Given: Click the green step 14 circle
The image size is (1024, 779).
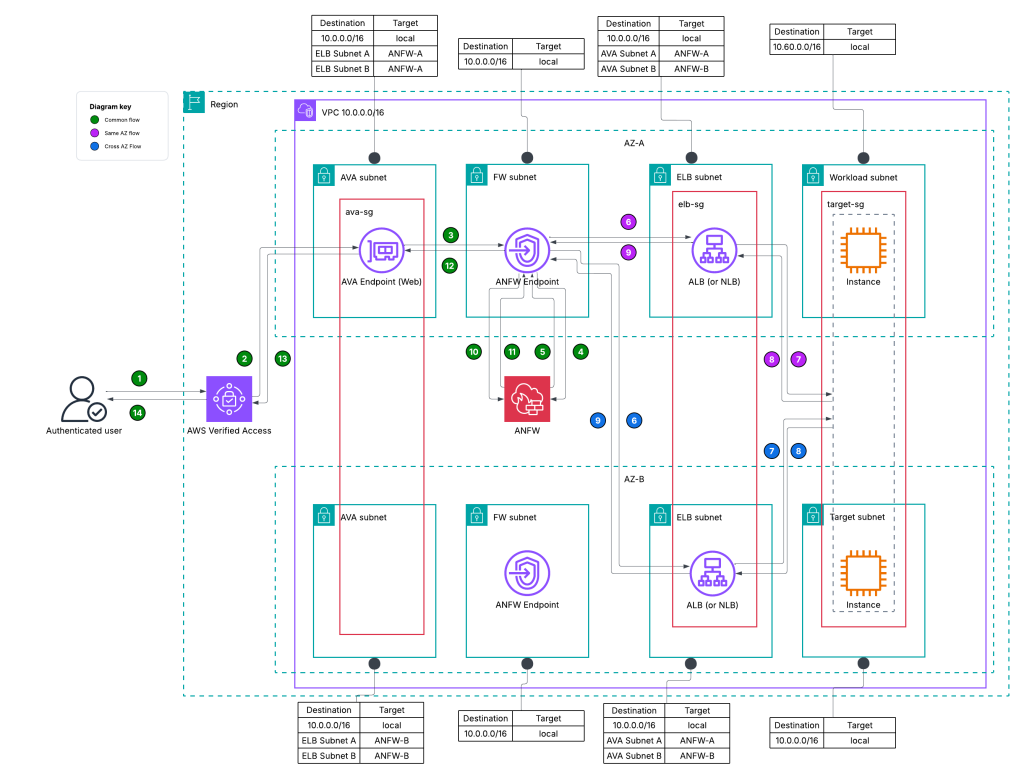Looking at the screenshot, I should pos(137,413).
